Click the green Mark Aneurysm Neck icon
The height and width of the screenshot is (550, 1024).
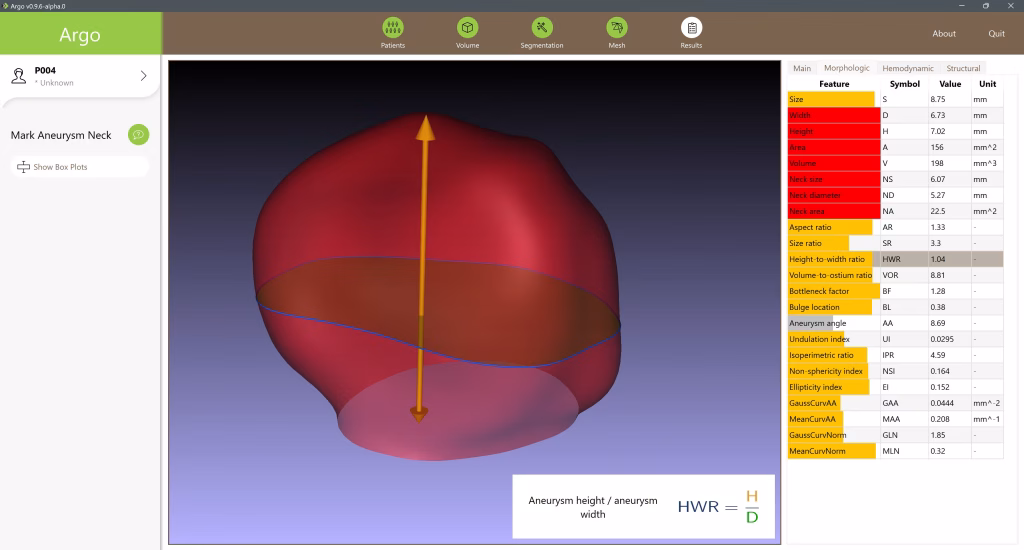(x=138, y=135)
